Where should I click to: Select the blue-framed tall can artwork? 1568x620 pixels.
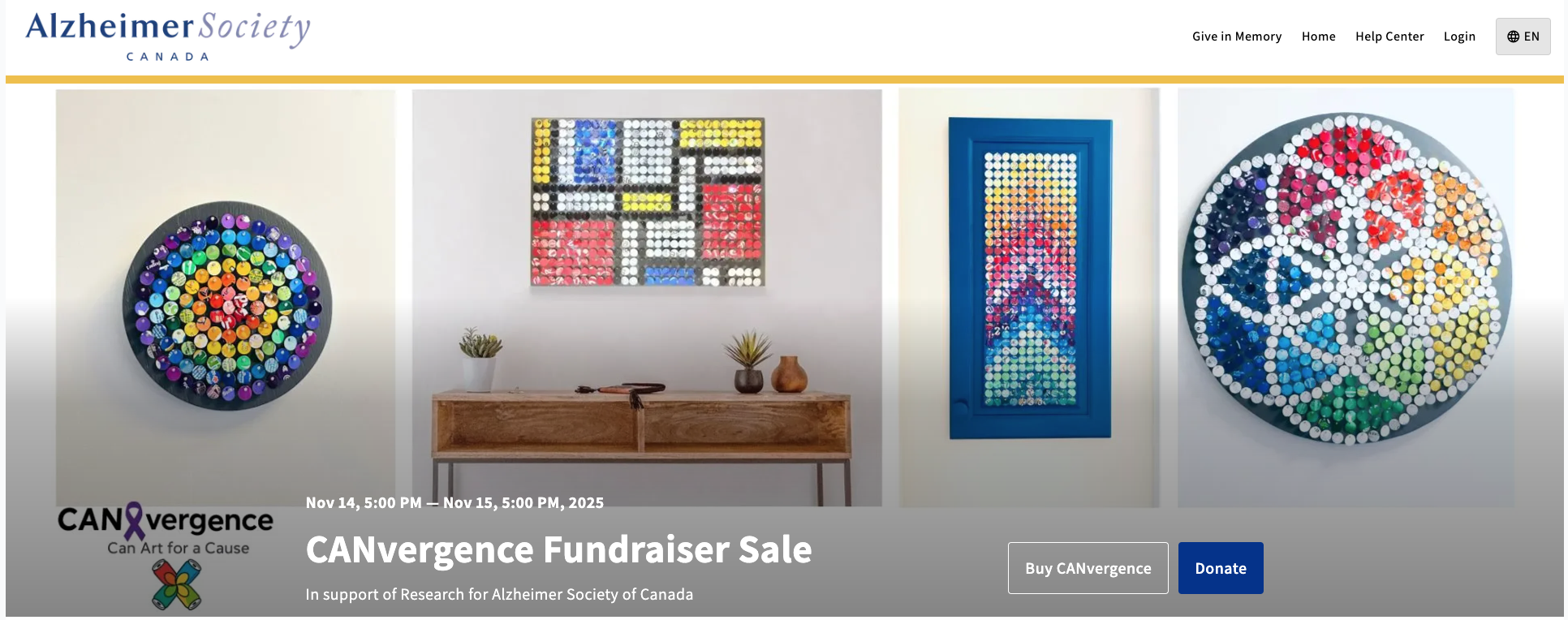click(x=1030, y=278)
